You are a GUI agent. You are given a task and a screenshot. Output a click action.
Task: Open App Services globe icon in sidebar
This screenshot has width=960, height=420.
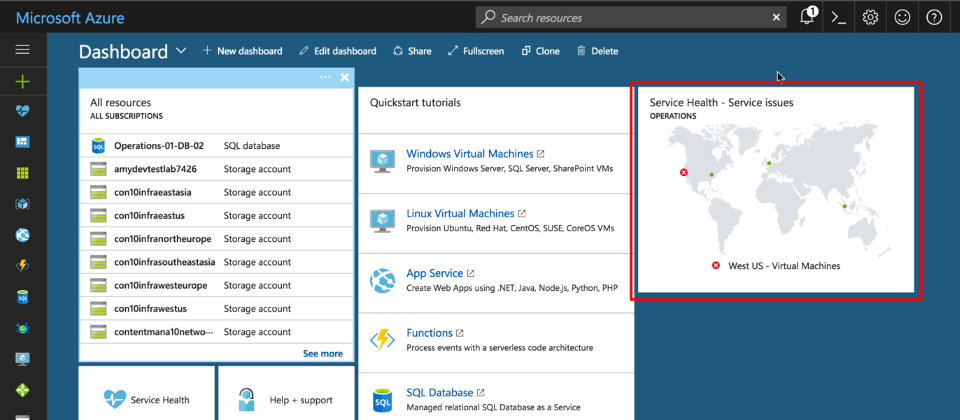point(23,234)
